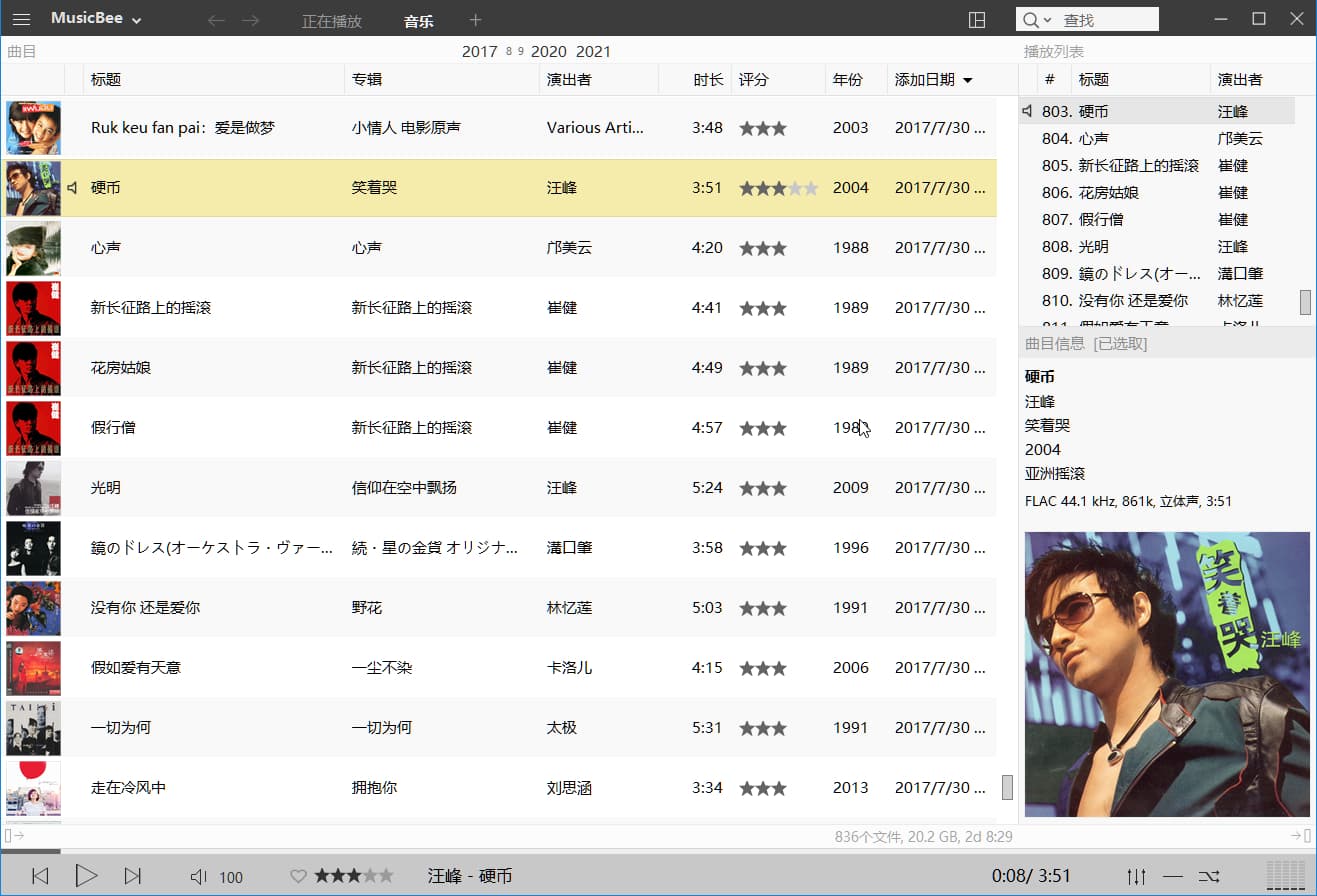Screen dimensions: 1317x896
Task: Open the hamburger main menu
Action: 21,20
